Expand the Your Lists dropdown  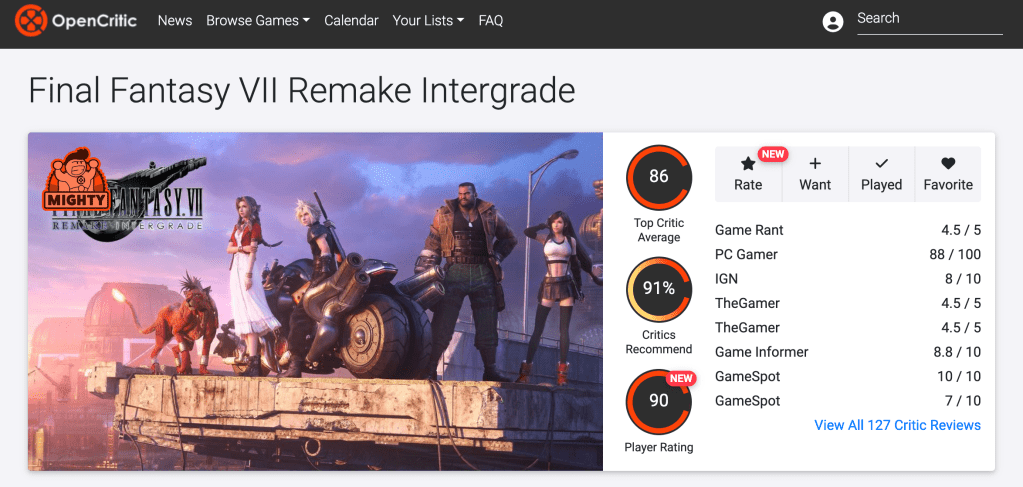tap(428, 20)
